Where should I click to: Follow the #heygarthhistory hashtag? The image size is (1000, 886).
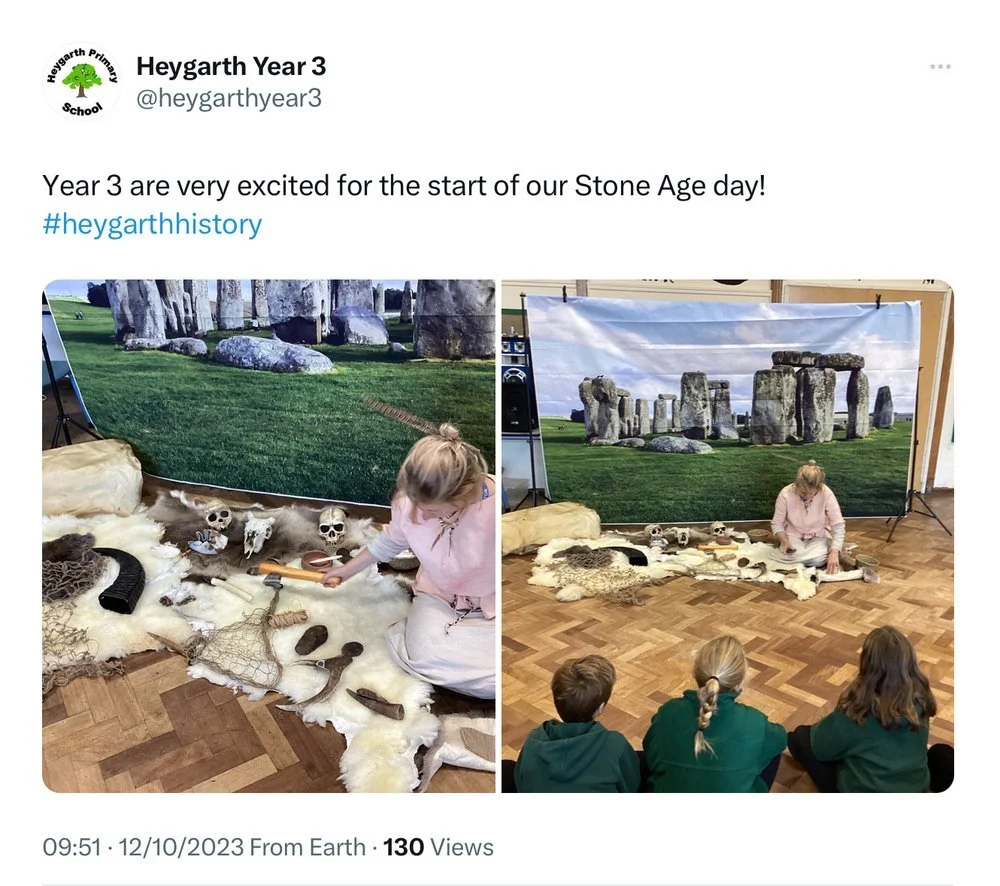pos(152,225)
